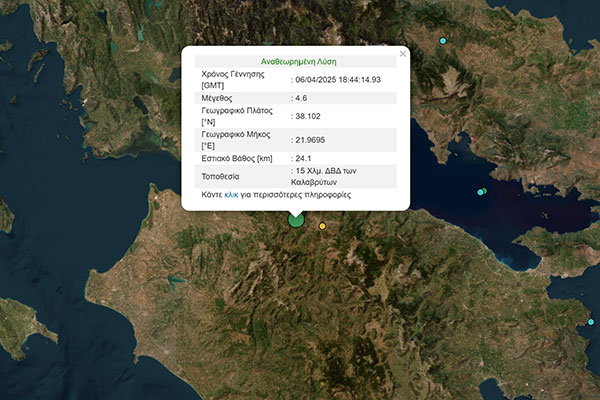Click the "Τοποθεσία" row label
600x400 pixels.
point(222,176)
